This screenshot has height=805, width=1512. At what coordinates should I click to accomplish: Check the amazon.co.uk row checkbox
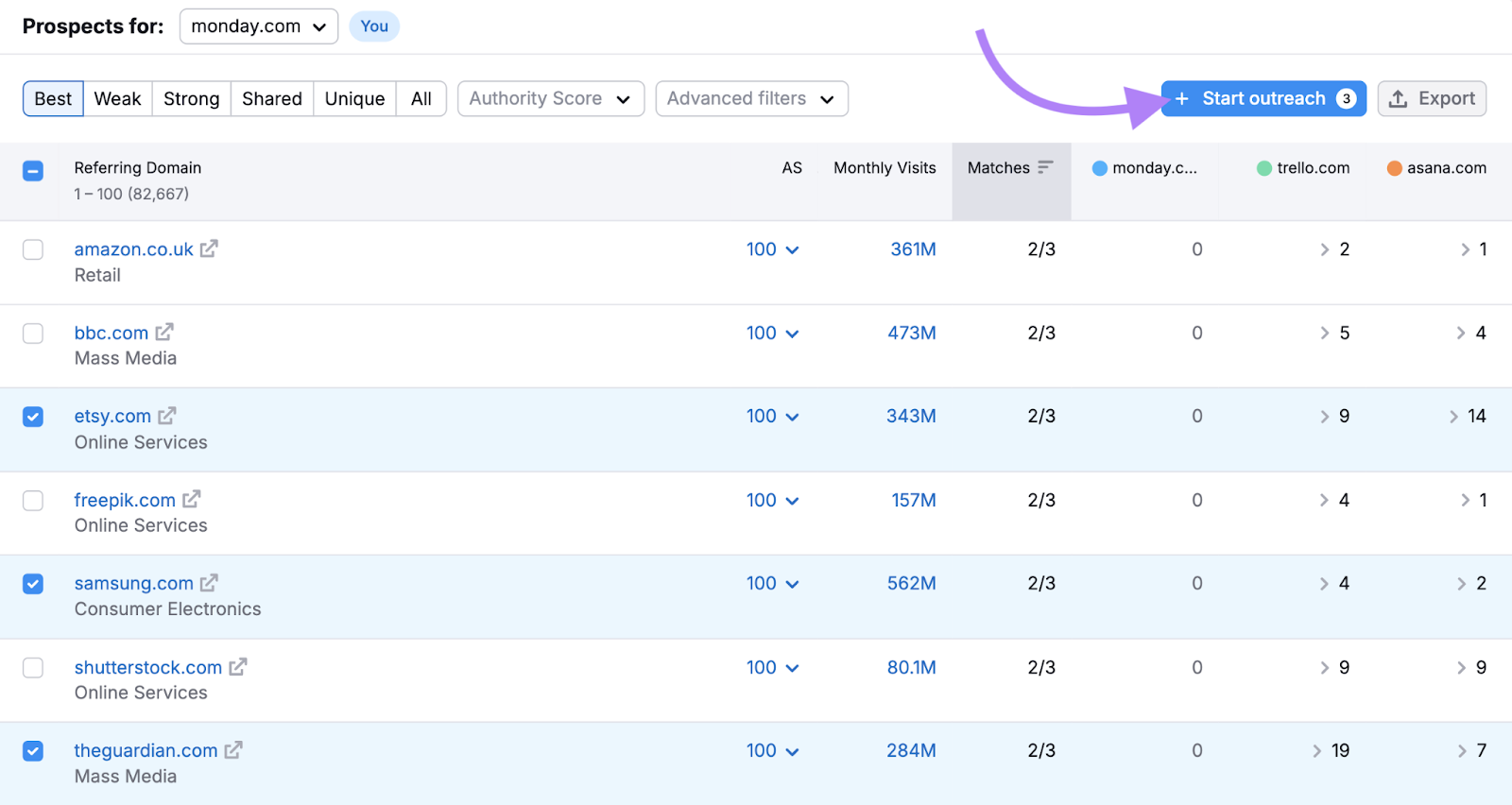pos(33,249)
